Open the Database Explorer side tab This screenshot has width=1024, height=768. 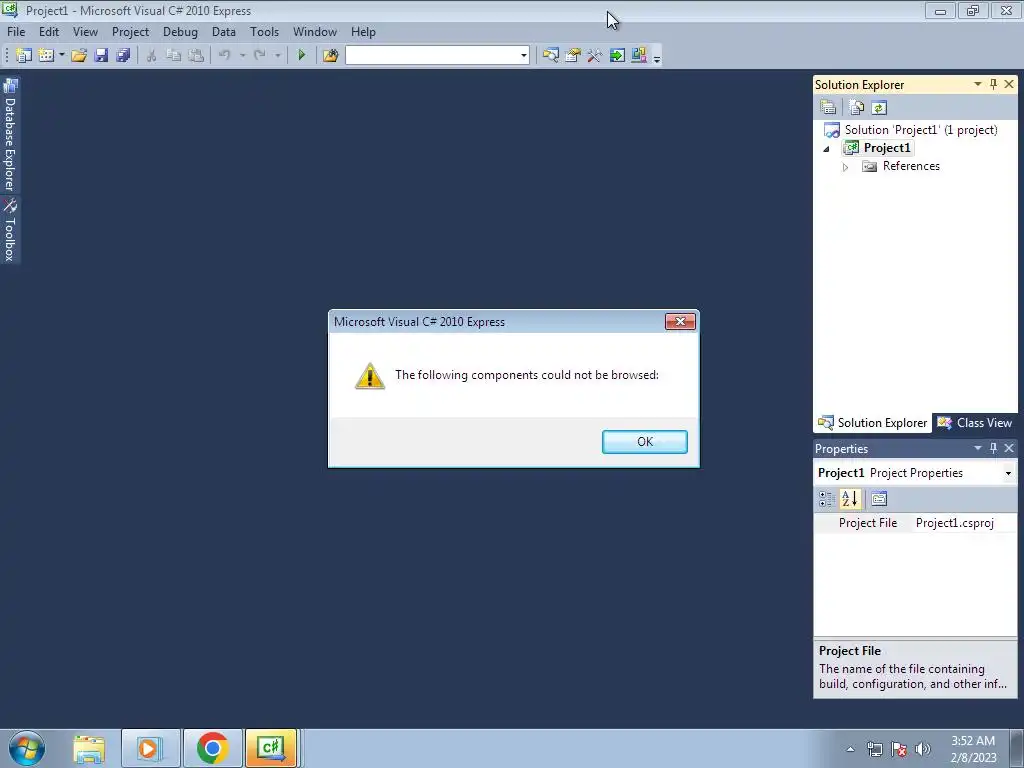(x=10, y=134)
